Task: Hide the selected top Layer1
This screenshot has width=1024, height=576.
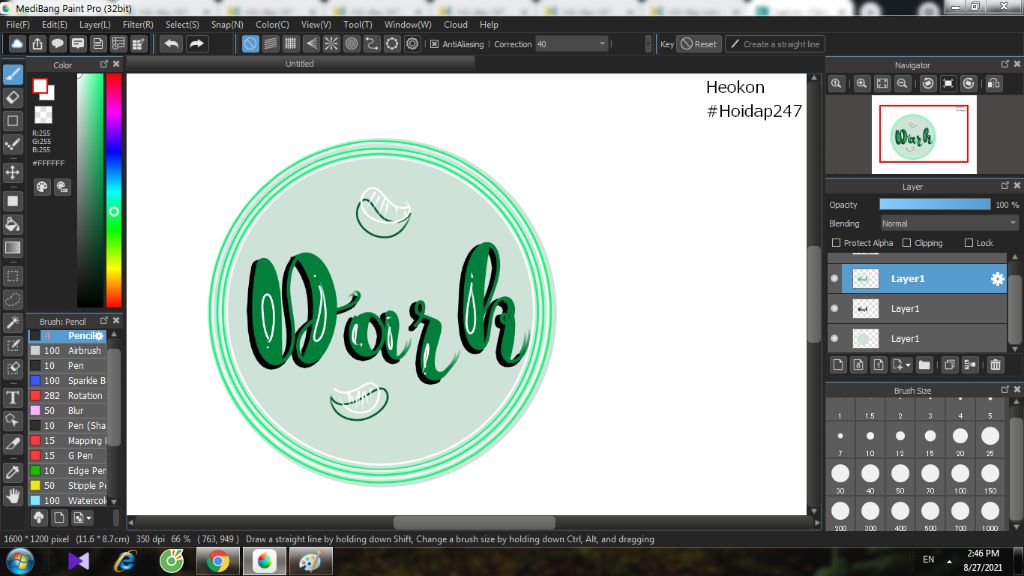Action: tap(834, 278)
